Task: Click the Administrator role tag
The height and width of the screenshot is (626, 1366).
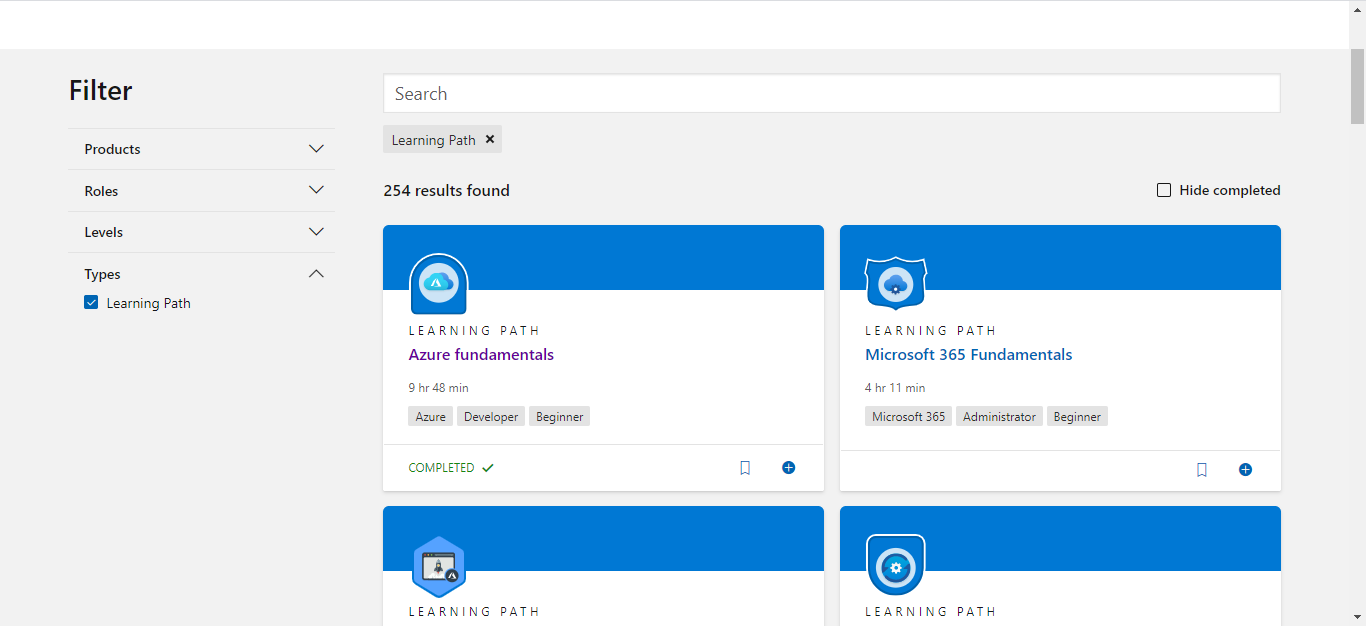Action: coord(999,416)
